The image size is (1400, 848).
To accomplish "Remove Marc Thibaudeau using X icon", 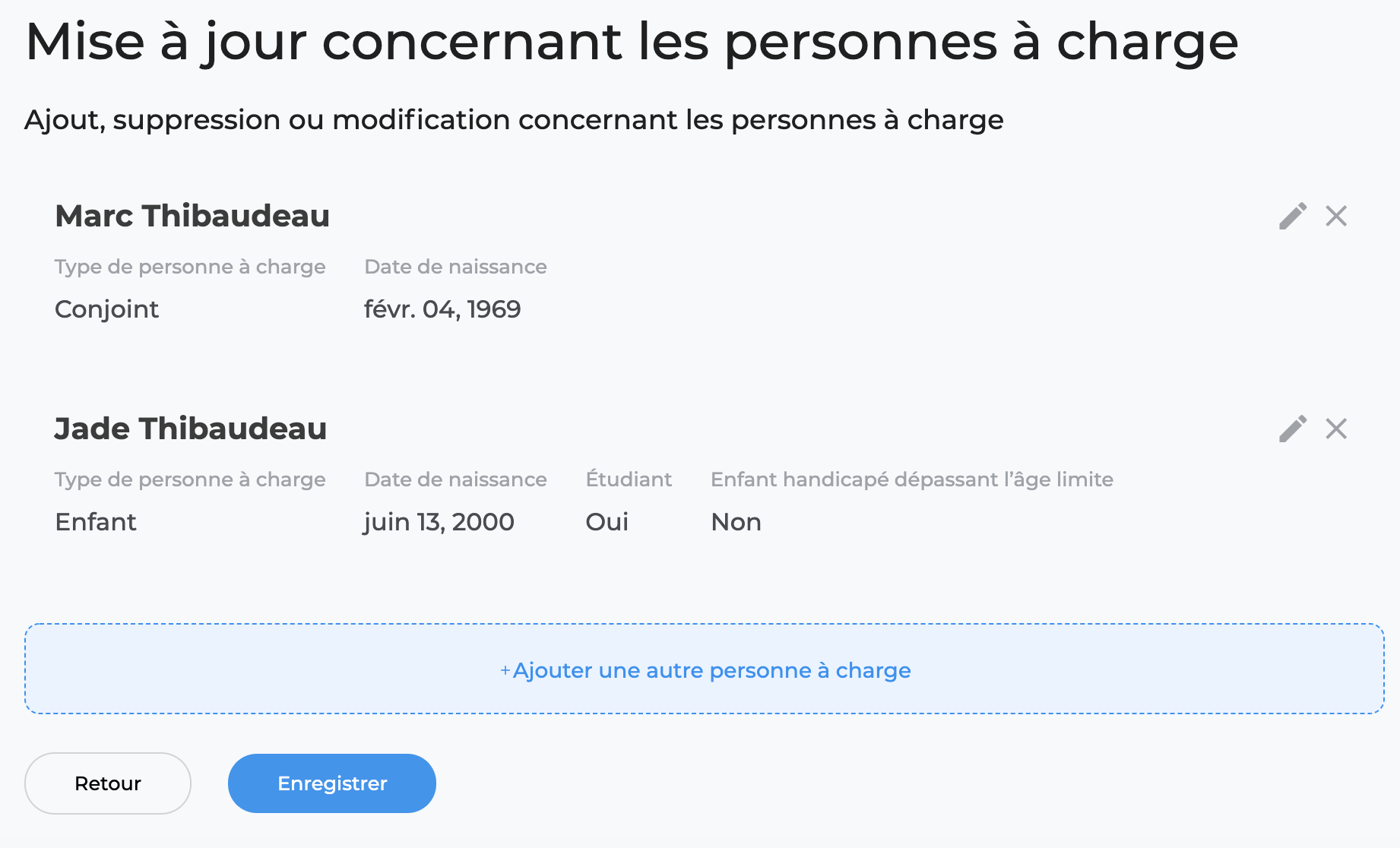I will click(1336, 216).
